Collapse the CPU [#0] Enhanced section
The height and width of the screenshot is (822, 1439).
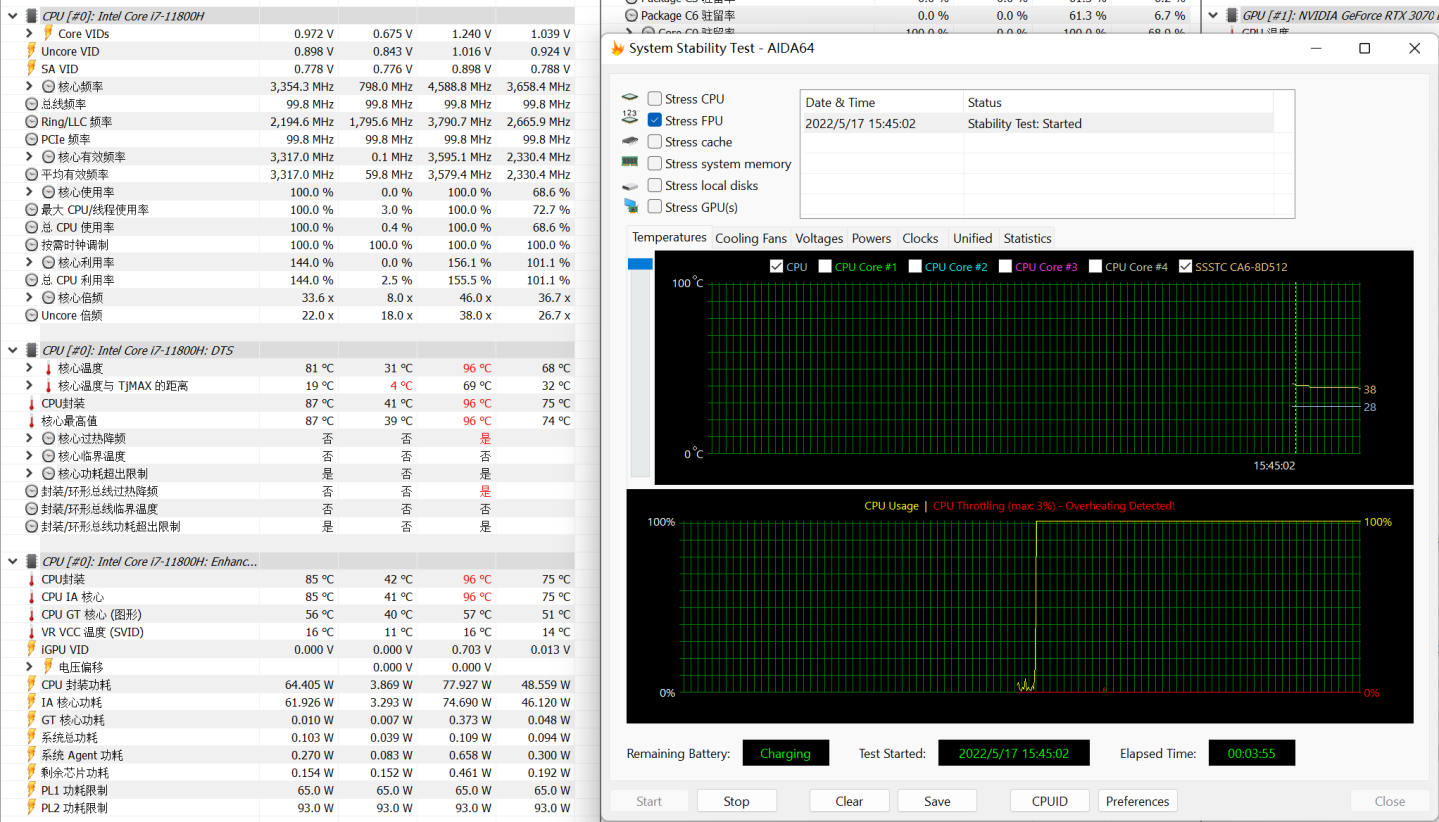coord(13,562)
